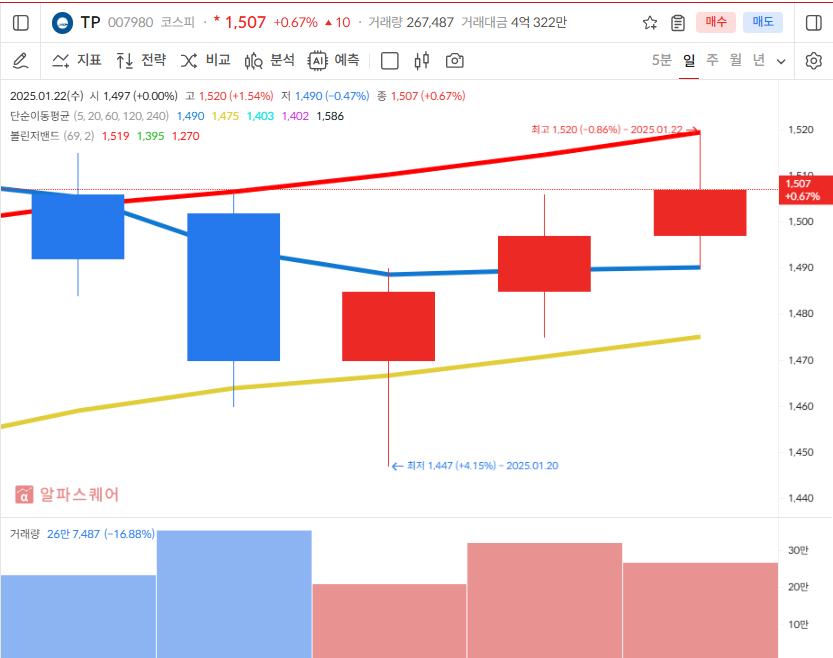The height and width of the screenshot is (658, 833).
Task: Switch to the 5분 timeframe
Action: pyautogui.click(x=661, y=61)
